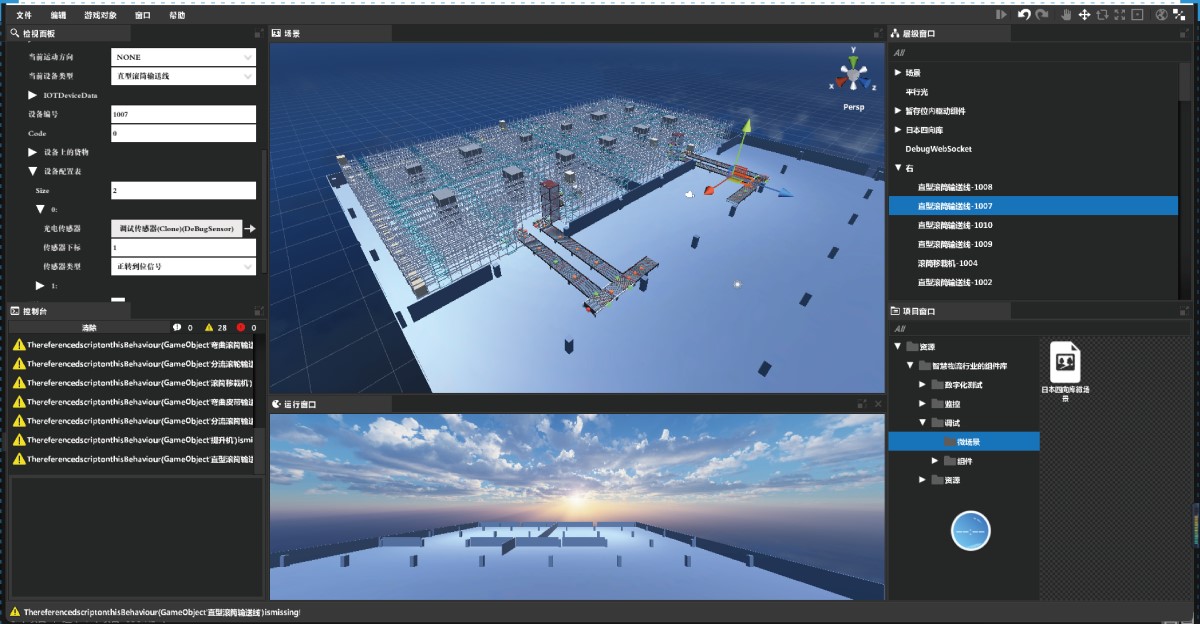
Task: Click the undo arrow icon
Action: 1024,15
